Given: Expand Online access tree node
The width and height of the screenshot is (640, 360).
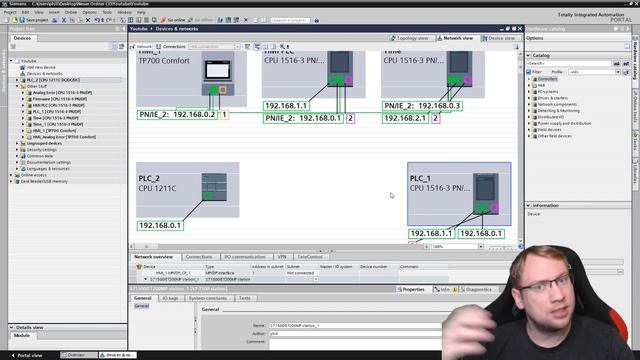Looking at the screenshot, I should coord(11,175).
